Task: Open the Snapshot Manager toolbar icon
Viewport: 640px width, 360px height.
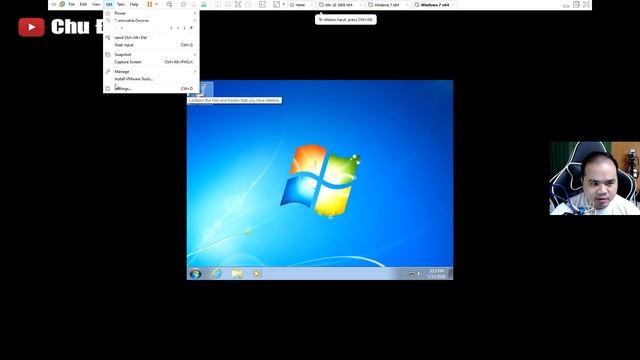Action: [x=204, y=4]
